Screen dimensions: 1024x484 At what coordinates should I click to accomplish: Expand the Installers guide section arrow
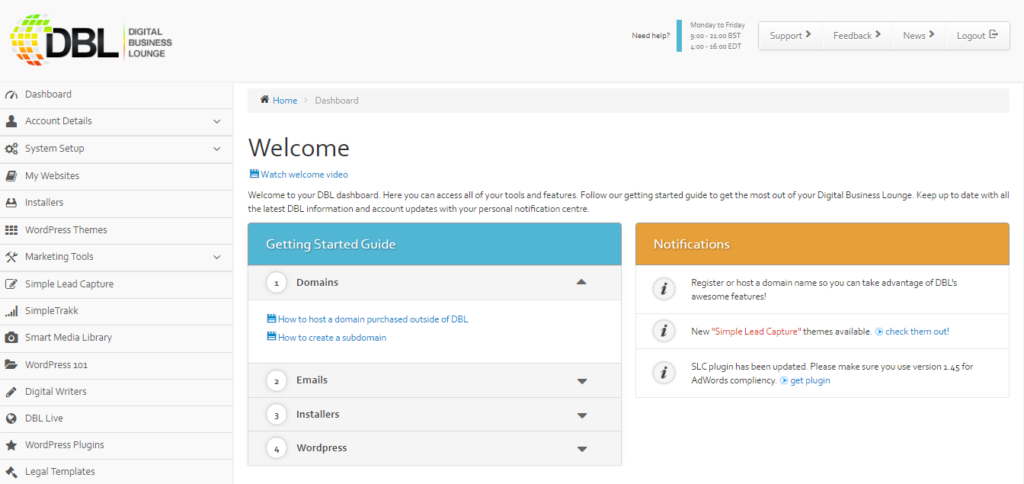coord(582,415)
